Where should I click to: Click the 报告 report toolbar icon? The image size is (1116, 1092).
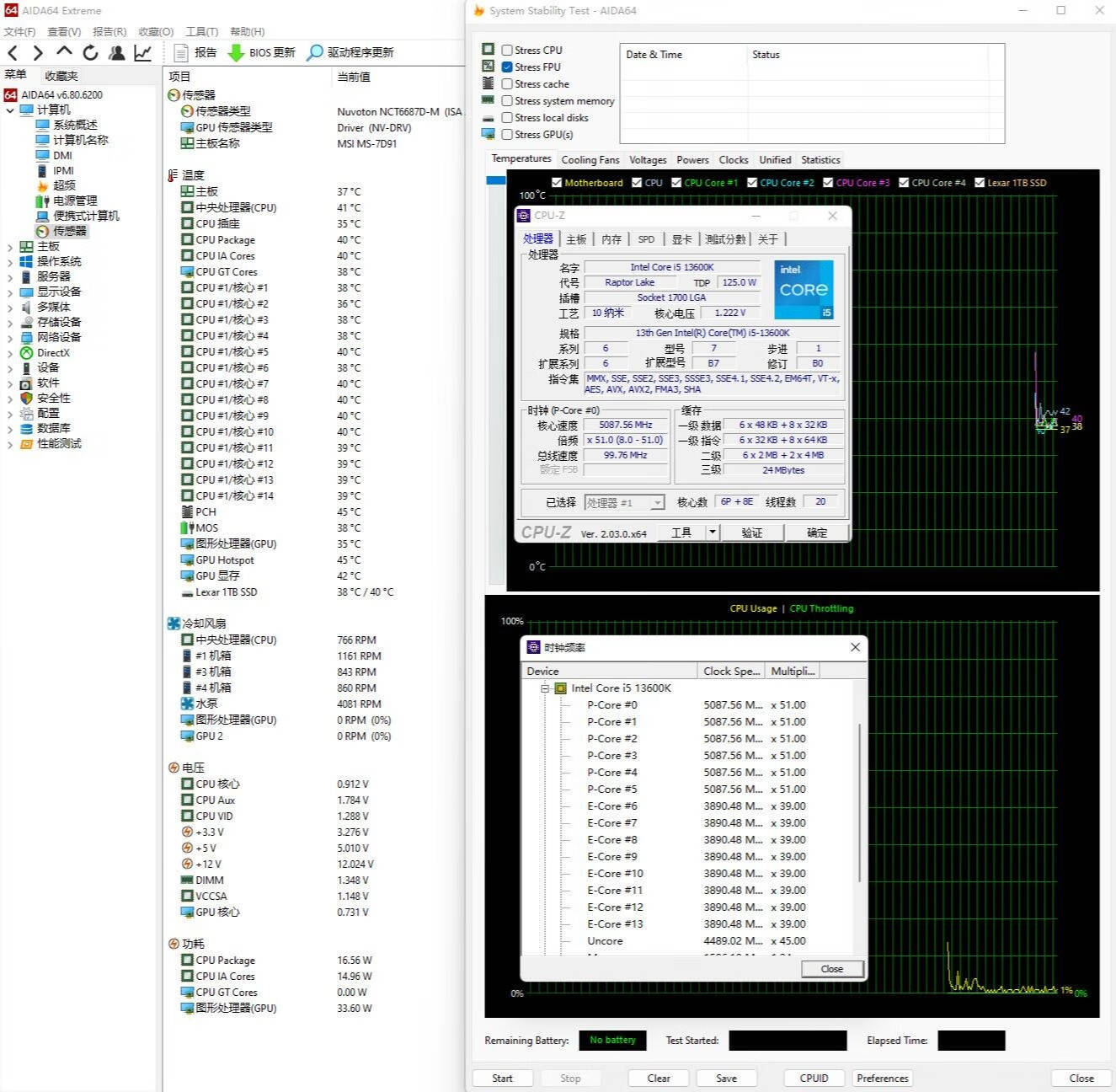181,52
